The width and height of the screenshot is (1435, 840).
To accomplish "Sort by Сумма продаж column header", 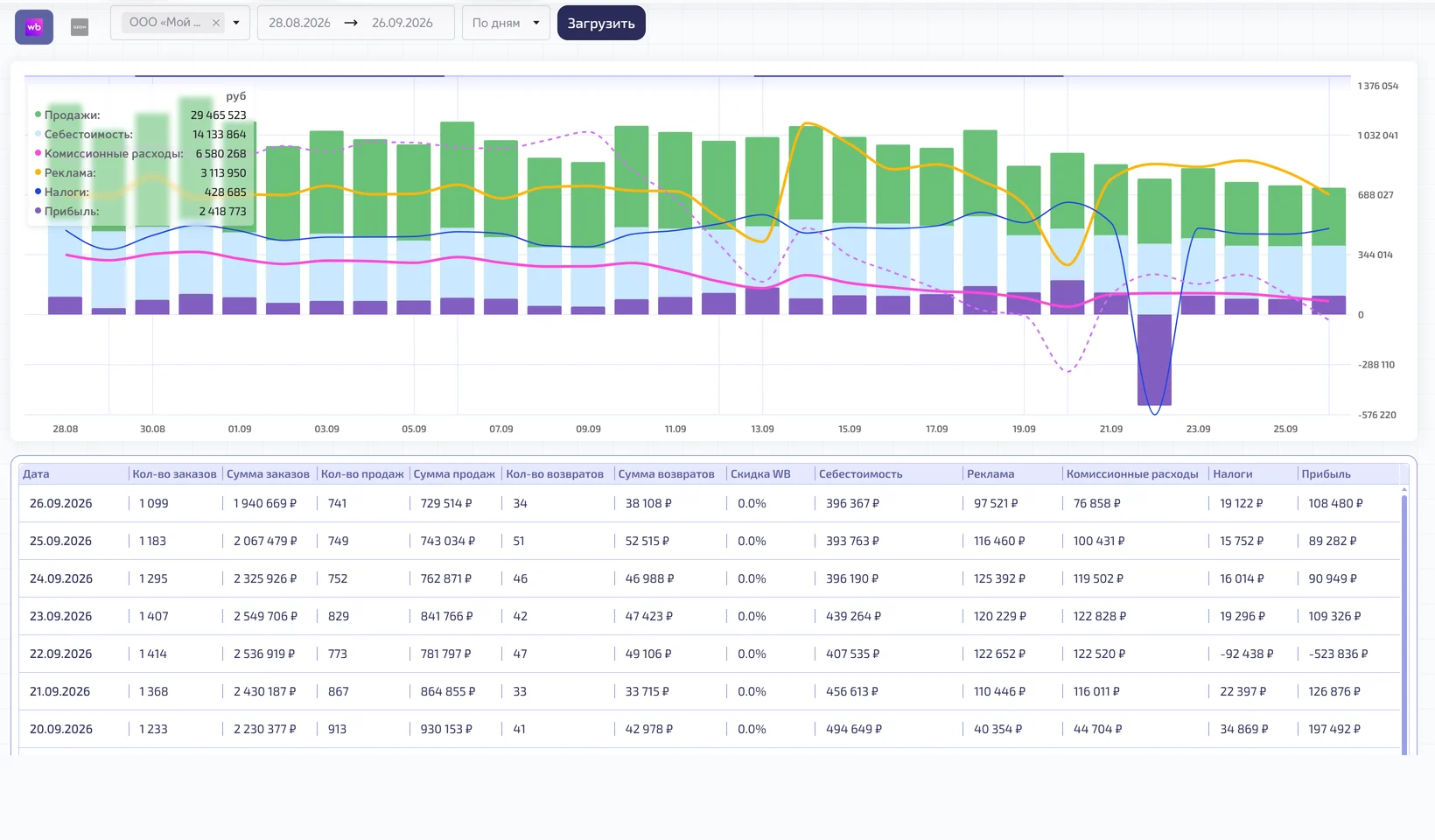I will [x=454, y=474].
